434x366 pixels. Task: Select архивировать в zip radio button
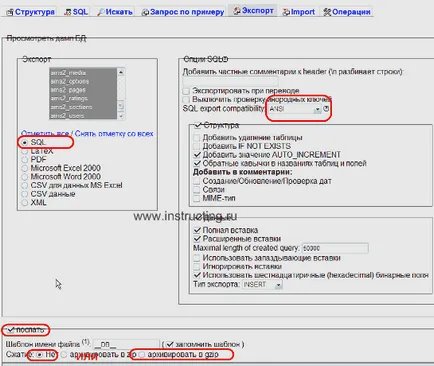click(64, 355)
